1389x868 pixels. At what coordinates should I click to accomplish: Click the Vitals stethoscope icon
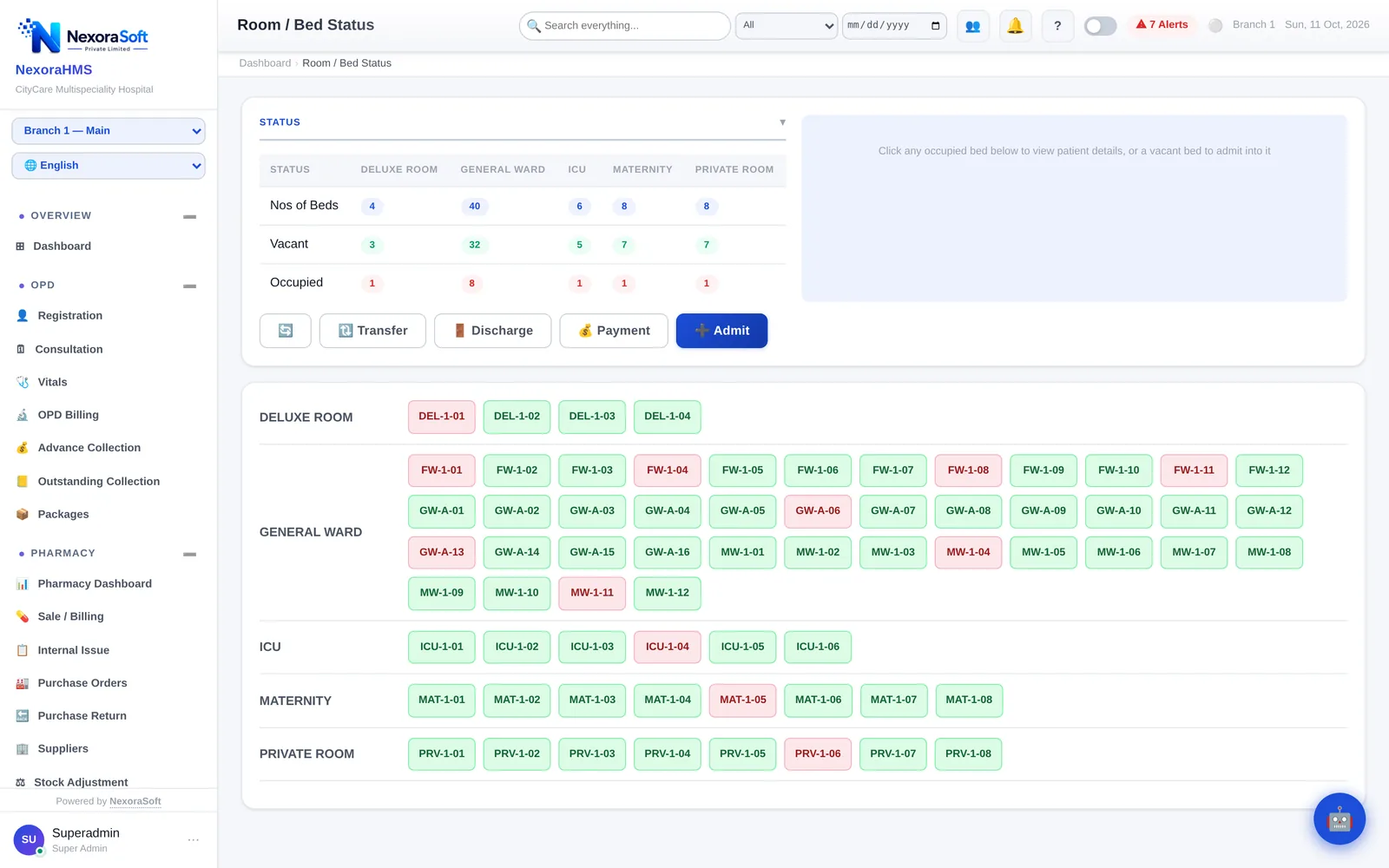coord(23,382)
